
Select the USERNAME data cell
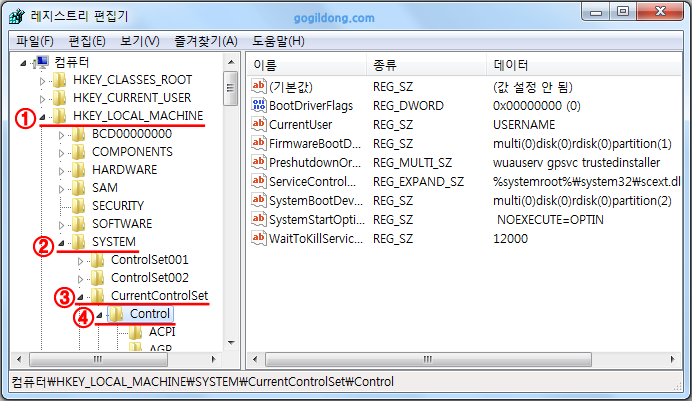click(x=524, y=125)
